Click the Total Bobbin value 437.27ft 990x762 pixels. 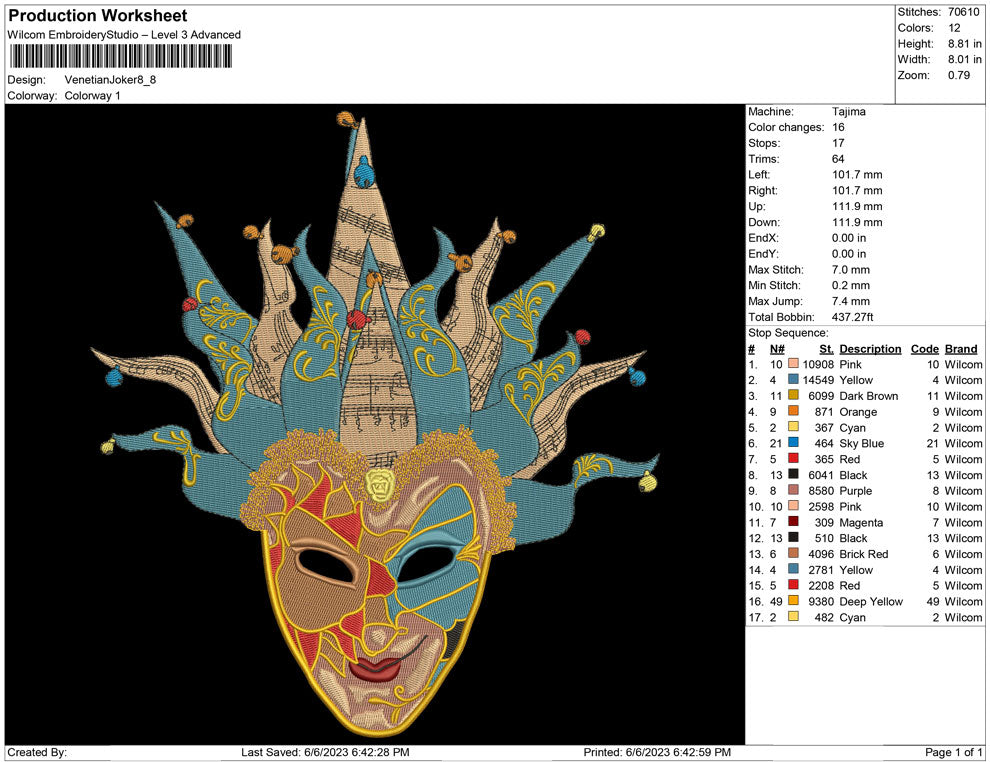855,316
